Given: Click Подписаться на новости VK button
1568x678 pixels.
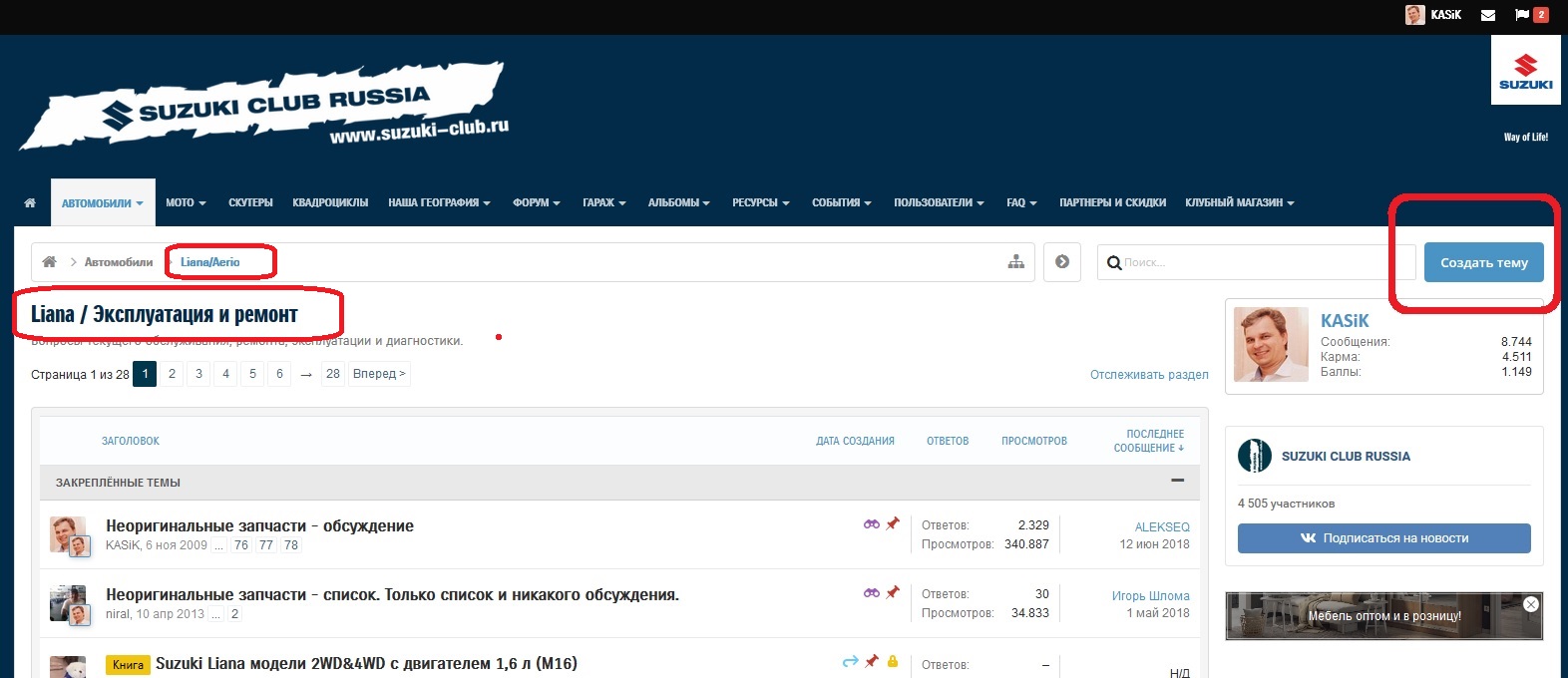Looking at the screenshot, I should point(1384,538).
